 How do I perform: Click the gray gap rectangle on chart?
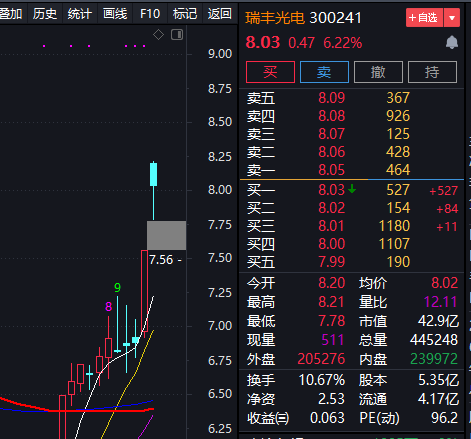(x=166, y=235)
